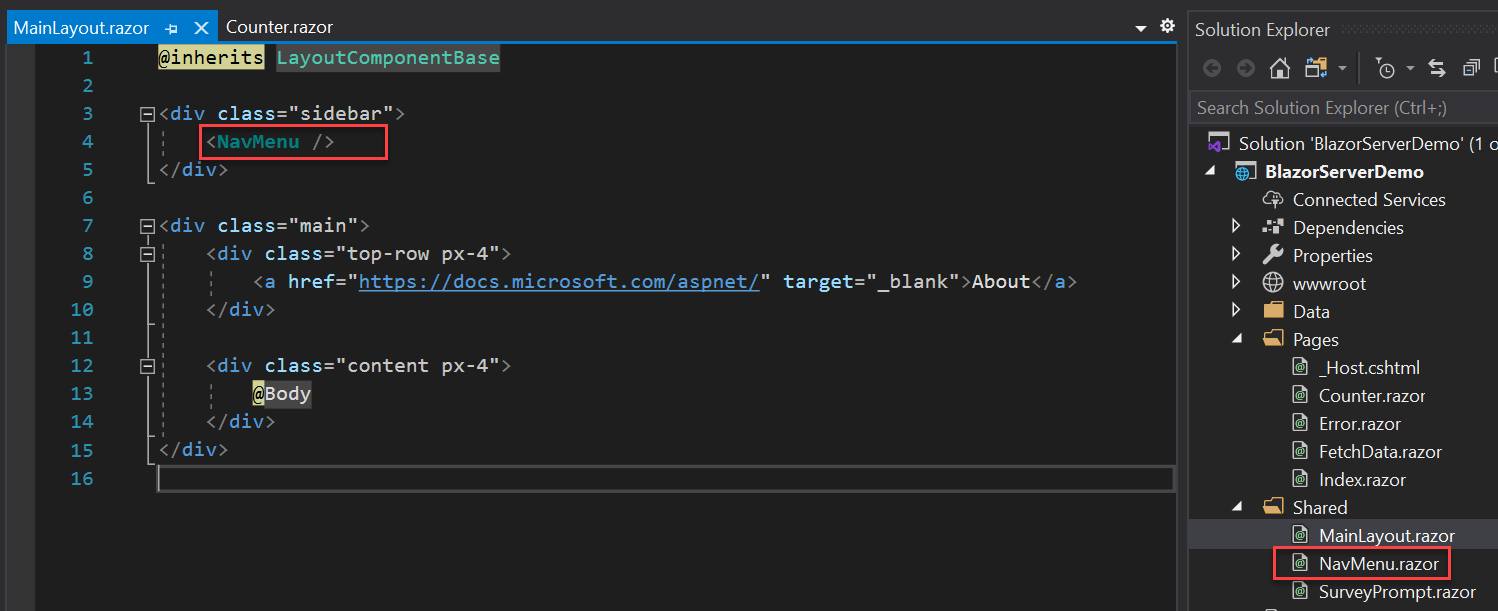
Task: Click the Forward navigation arrow in Solution Explorer
Action: click(1246, 68)
